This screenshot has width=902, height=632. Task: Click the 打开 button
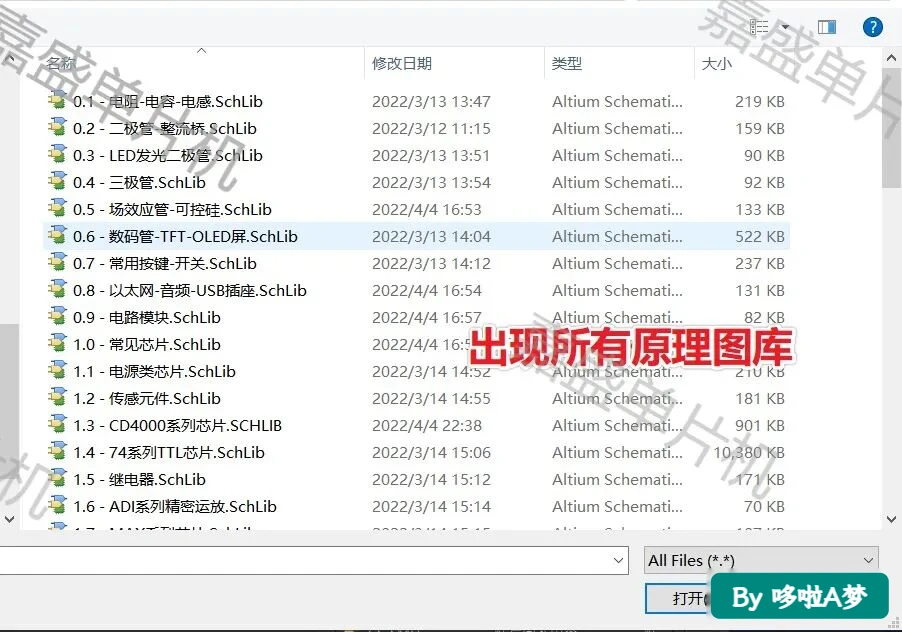(679, 599)
